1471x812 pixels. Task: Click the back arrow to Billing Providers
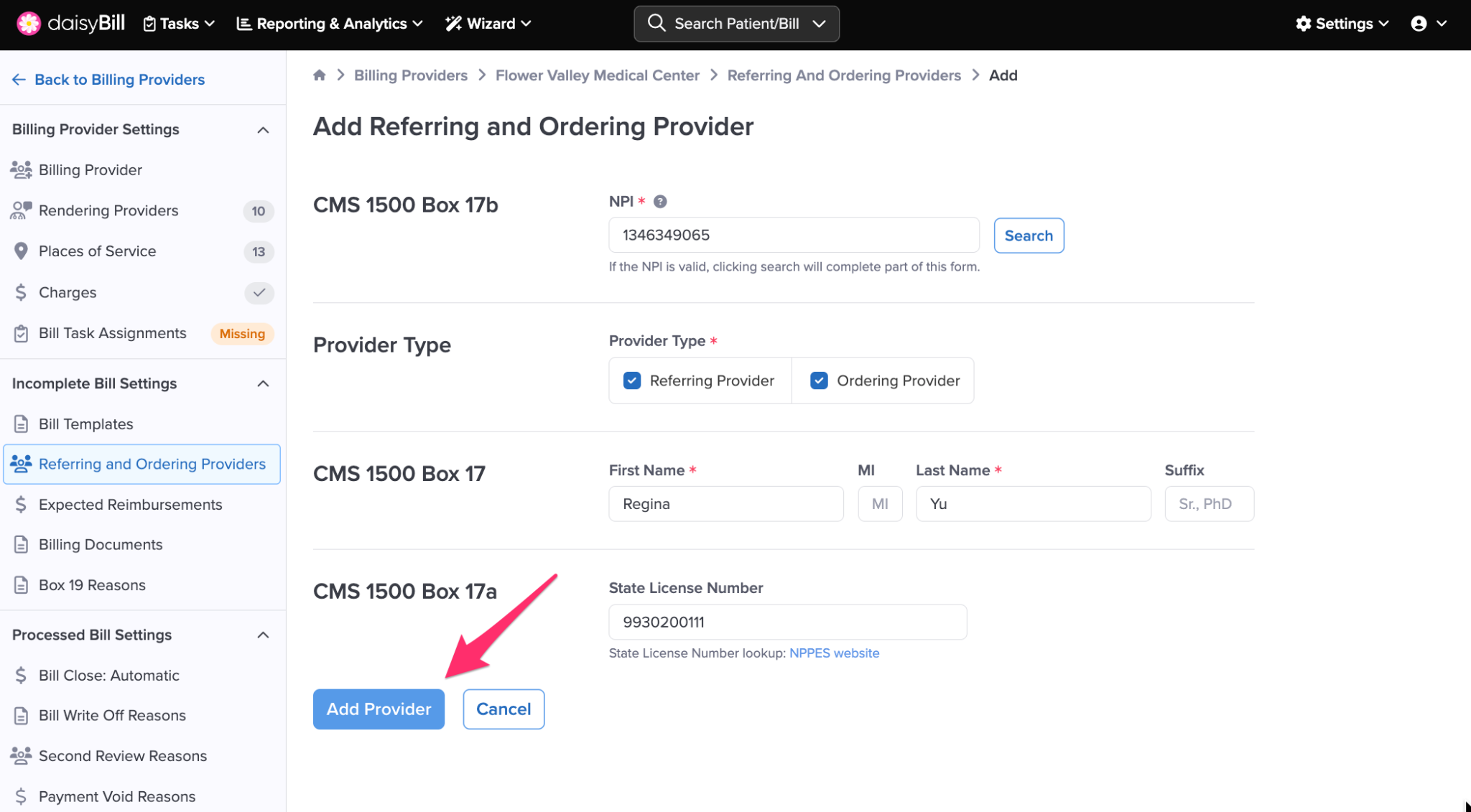point(19,80)
